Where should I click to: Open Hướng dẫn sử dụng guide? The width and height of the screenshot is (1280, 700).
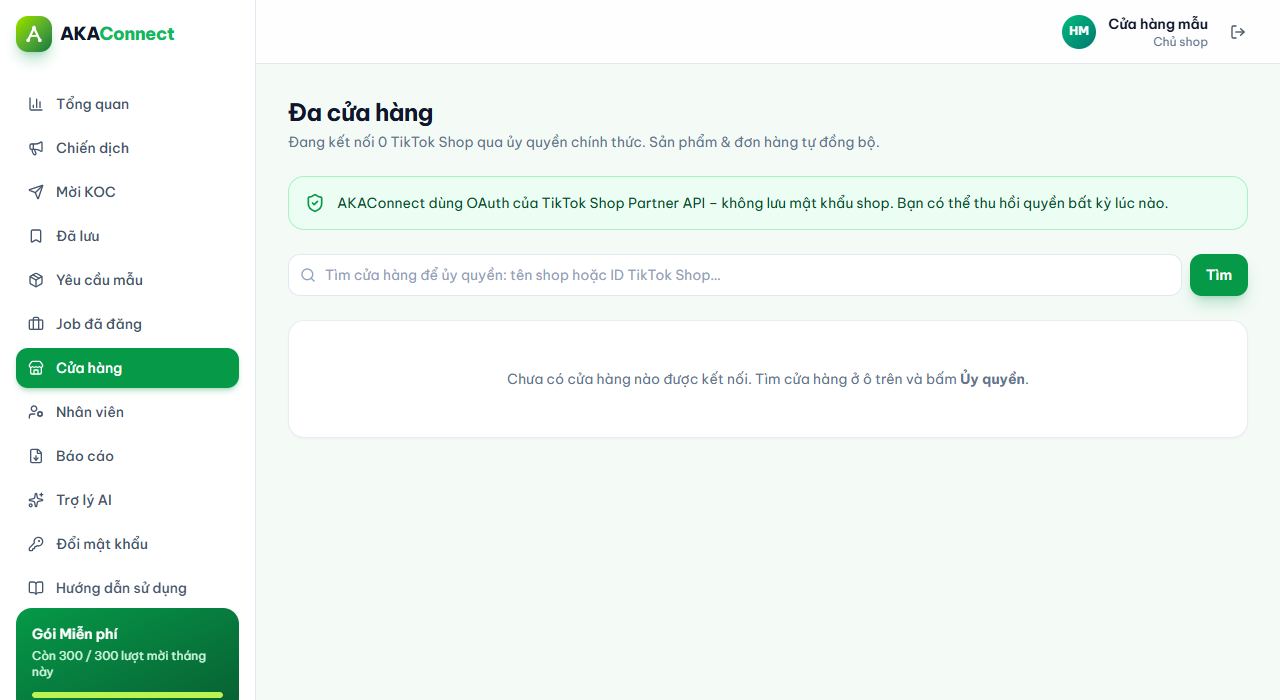pyautogui.click(x=127, y=588)
